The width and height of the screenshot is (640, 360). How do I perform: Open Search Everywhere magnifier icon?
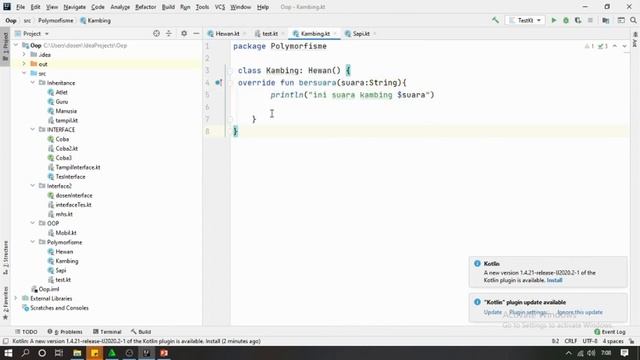coord(633,20)
